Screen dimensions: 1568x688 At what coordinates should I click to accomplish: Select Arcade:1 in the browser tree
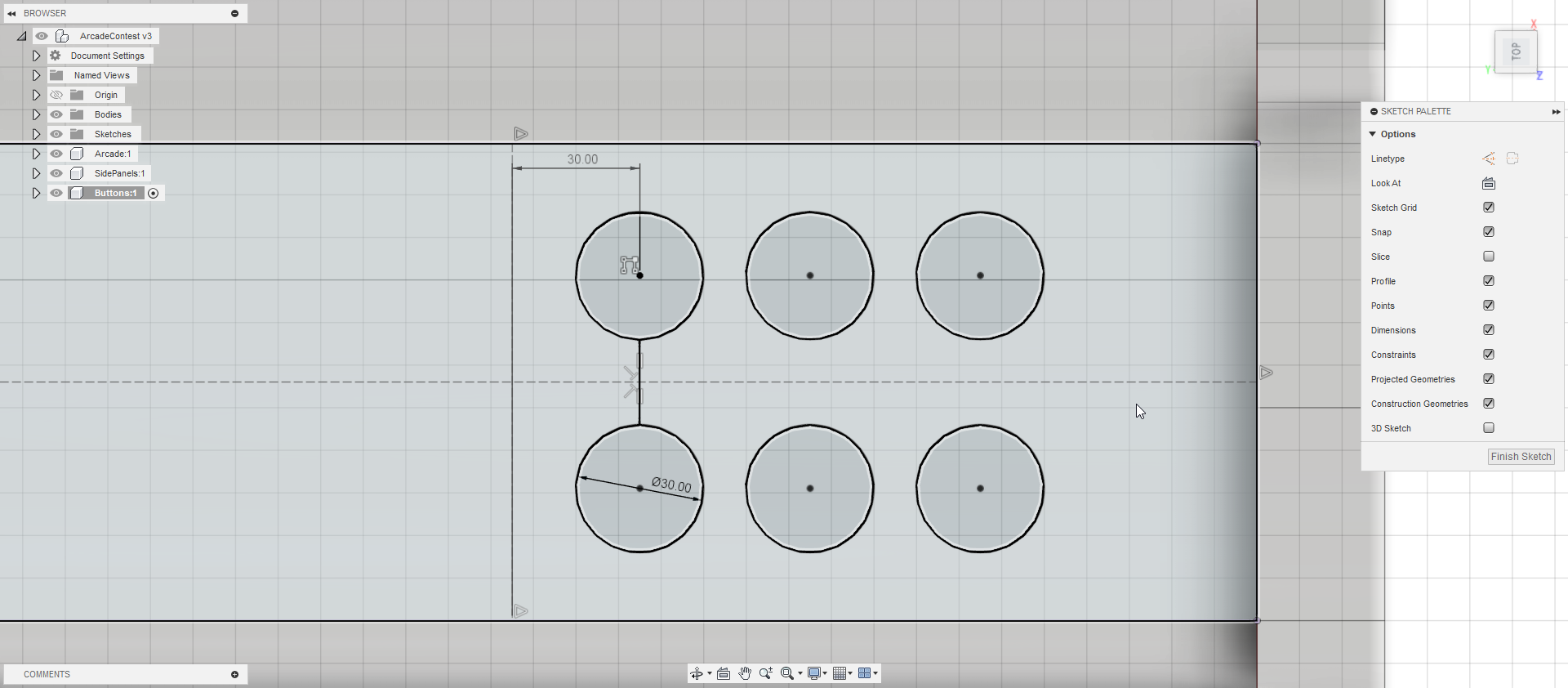coord(113,154)
